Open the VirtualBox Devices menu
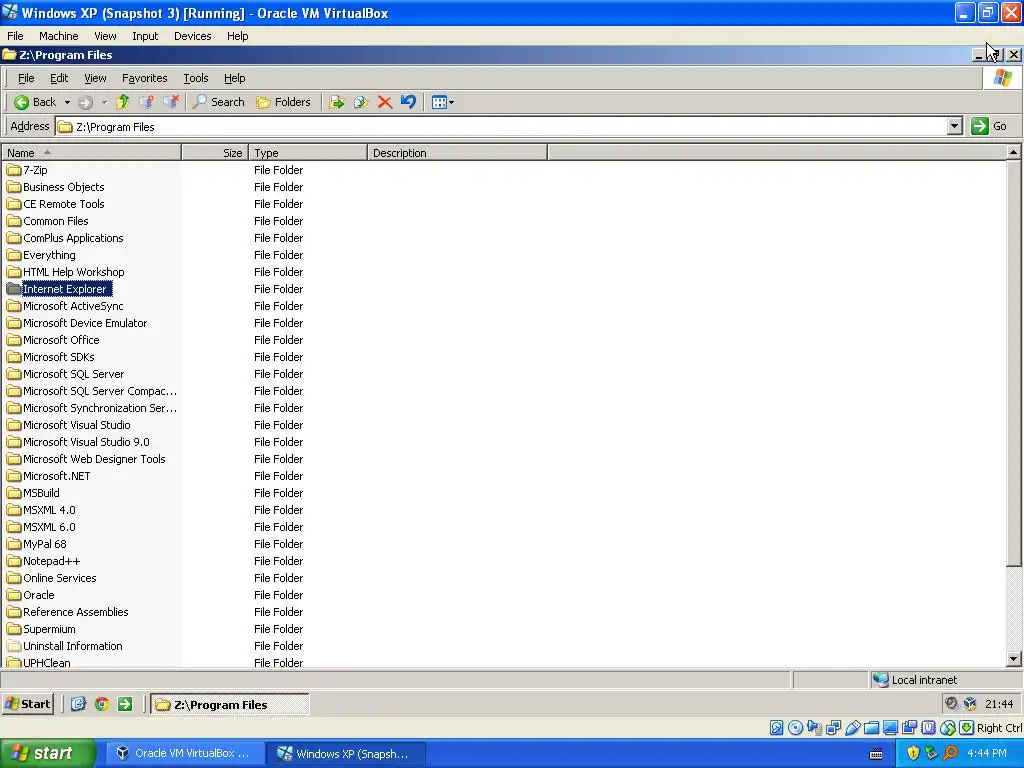Screen dimensions: 1024x768 (193, 36)
